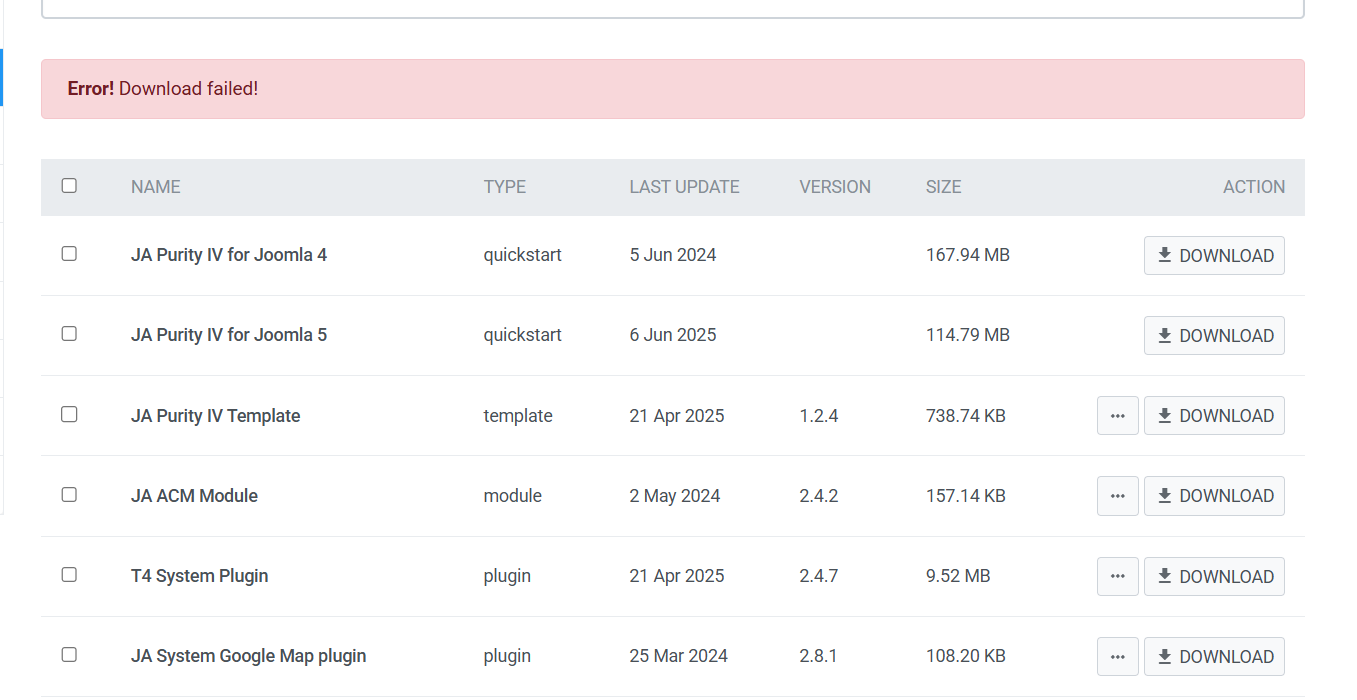This screenshot has width=1357, height=700.
Task: Click the JA ACM Module name
Action: 194,496
